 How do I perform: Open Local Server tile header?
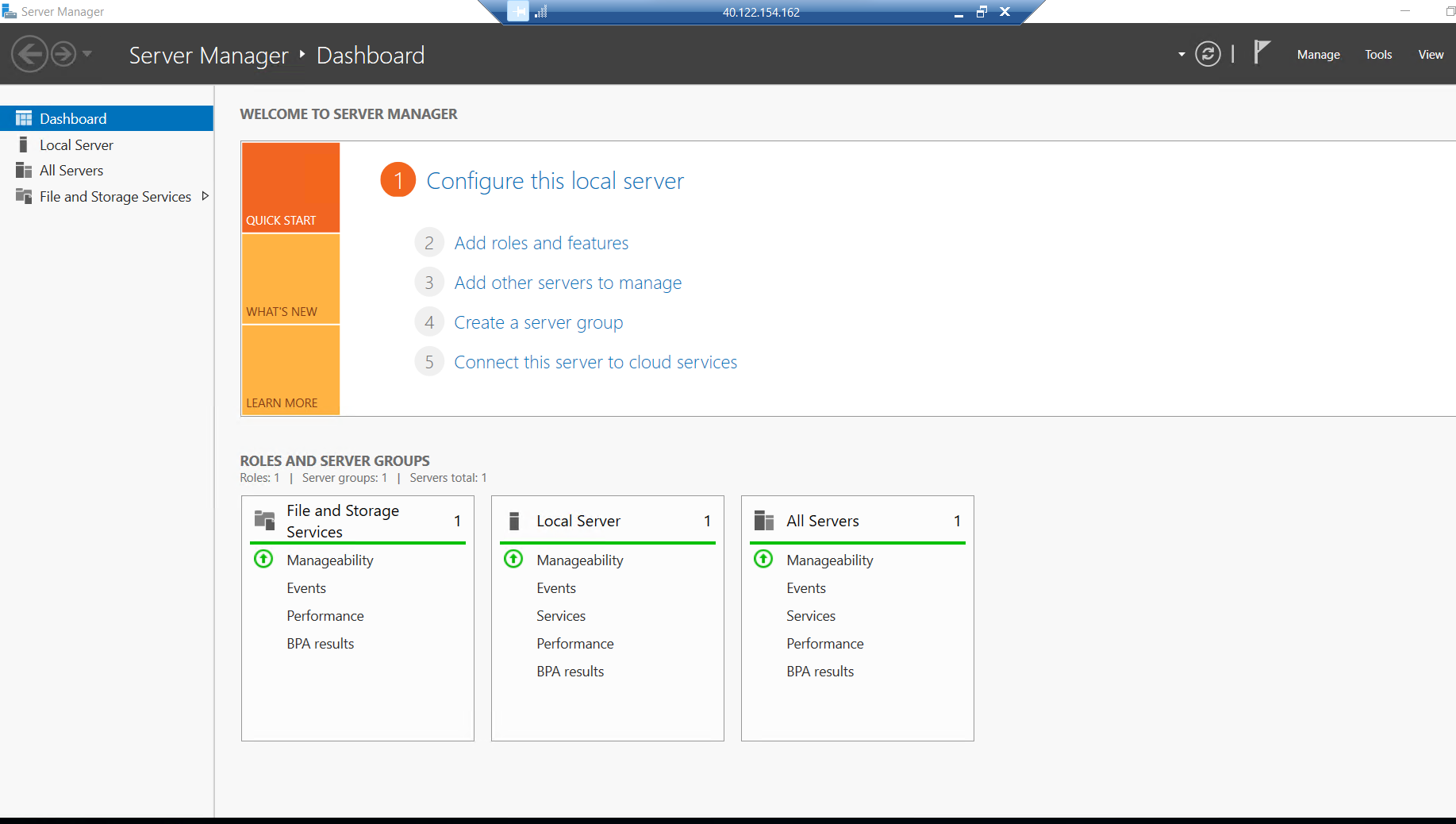(x=608, y=521)
